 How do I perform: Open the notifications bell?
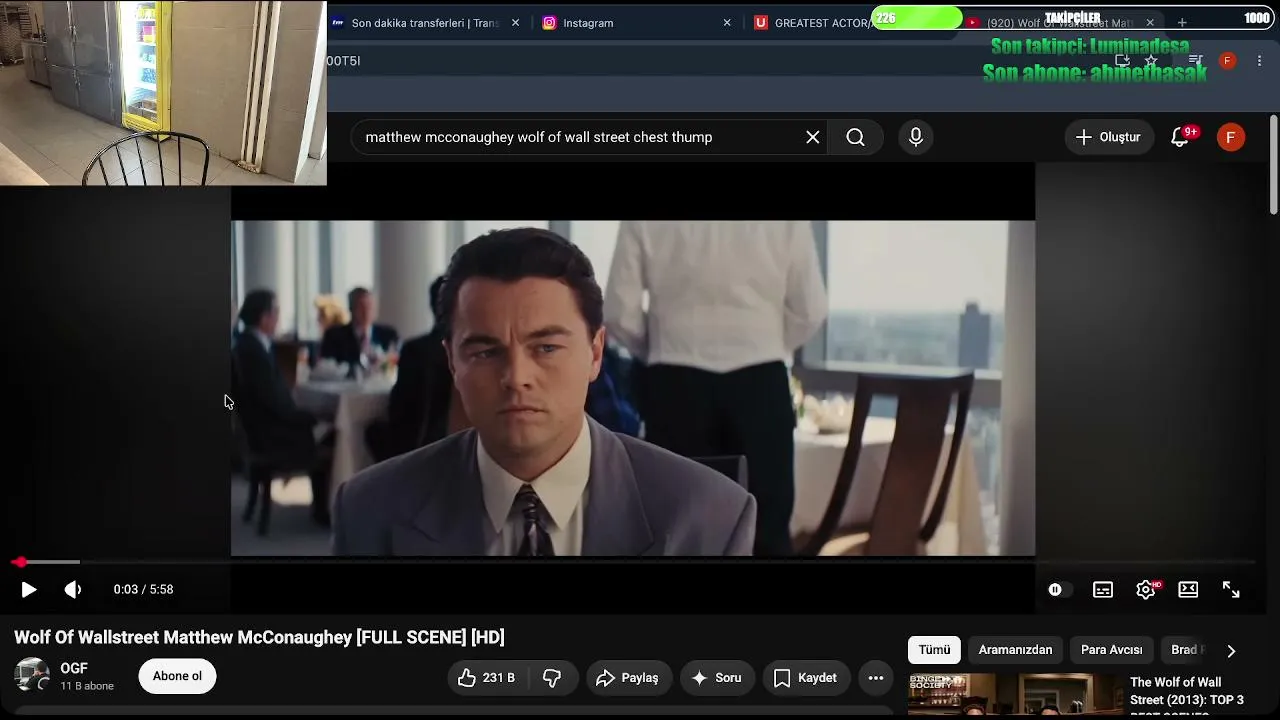(x=1180, y=138)
